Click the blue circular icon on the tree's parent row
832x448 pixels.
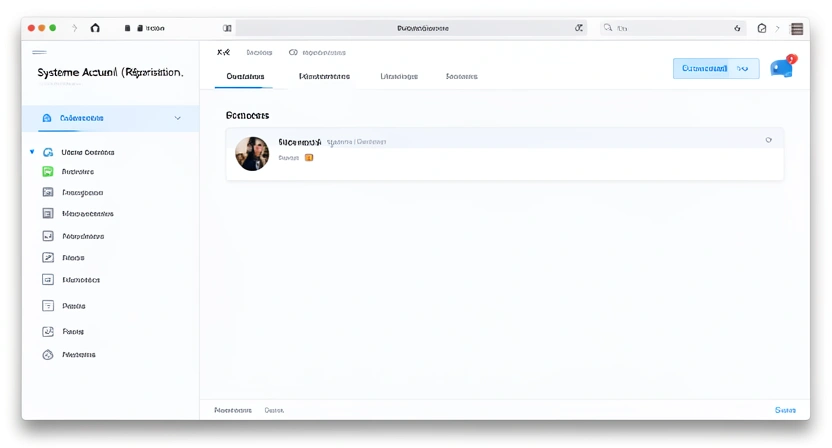coord(48,152)
